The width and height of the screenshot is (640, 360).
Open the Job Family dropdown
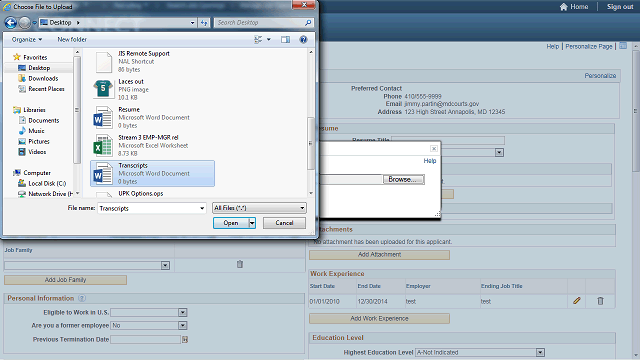click(x=165, y=266)
